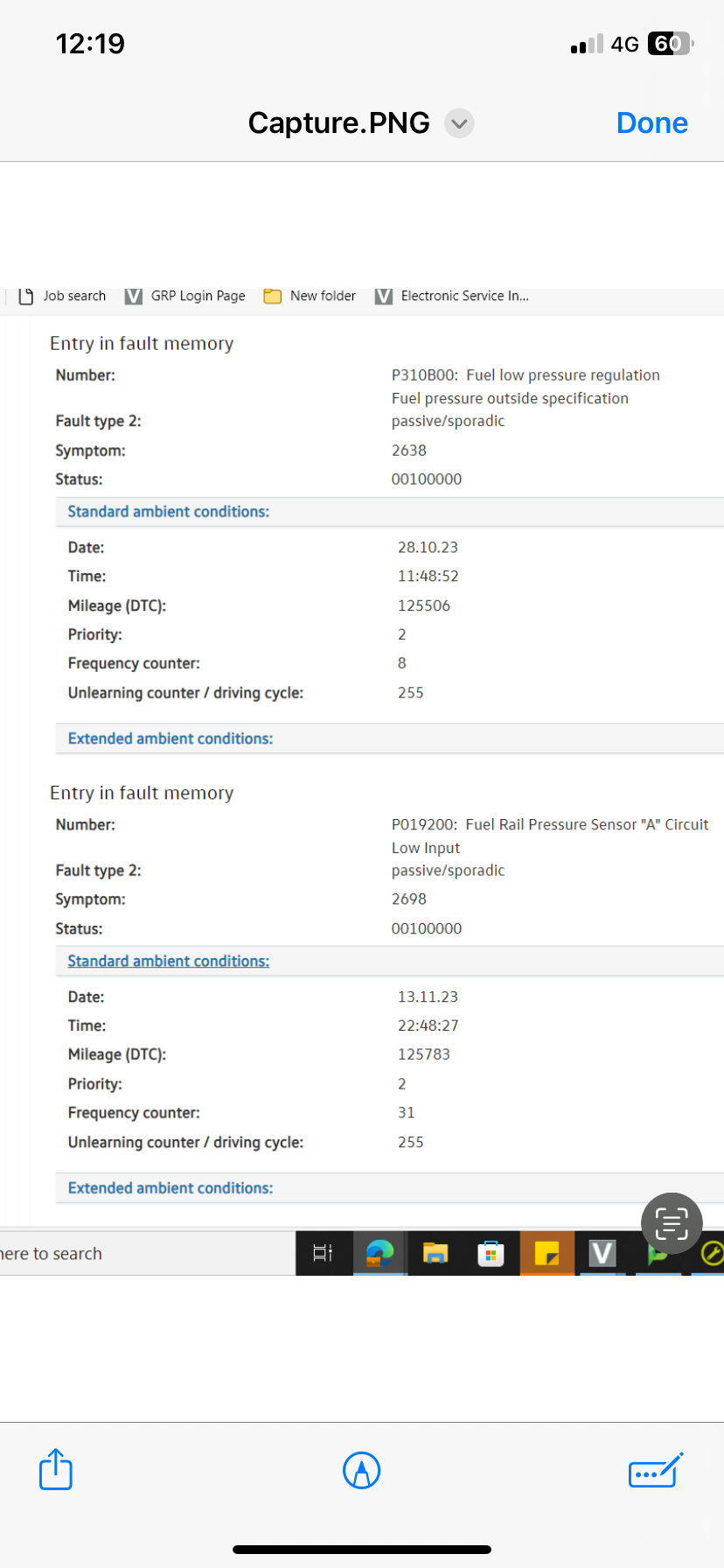Open Microsoft Store from the taskbar
724x1568 pixels.
(x=491, y=1254)
